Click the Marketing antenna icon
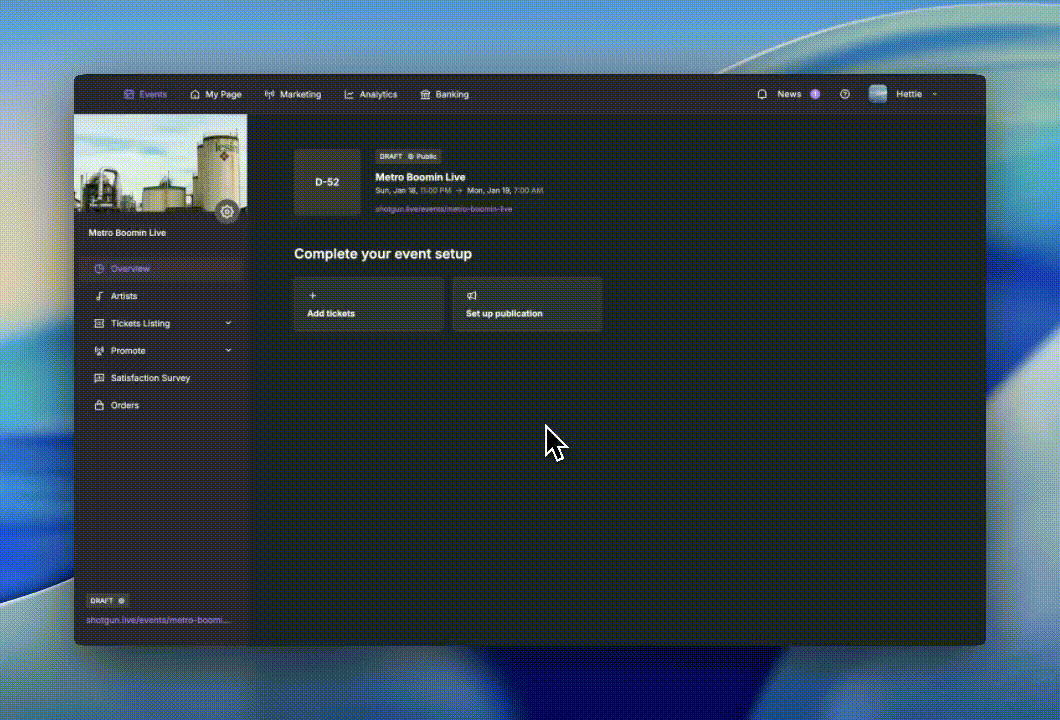Image resolution: width=1060 pixels, height=720 pixels. (269, 95)
